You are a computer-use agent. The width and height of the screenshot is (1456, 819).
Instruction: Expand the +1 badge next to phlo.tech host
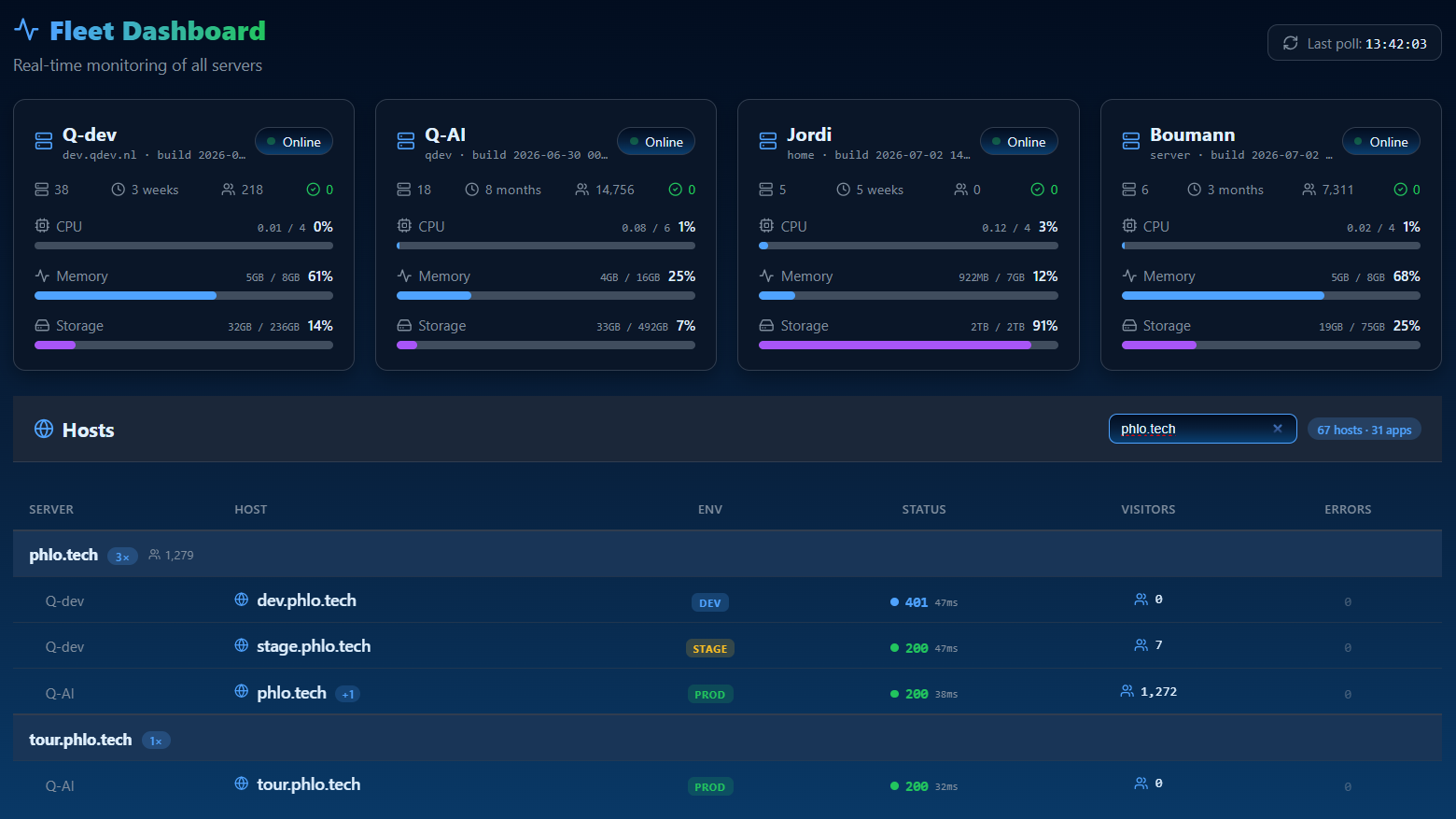347,694
